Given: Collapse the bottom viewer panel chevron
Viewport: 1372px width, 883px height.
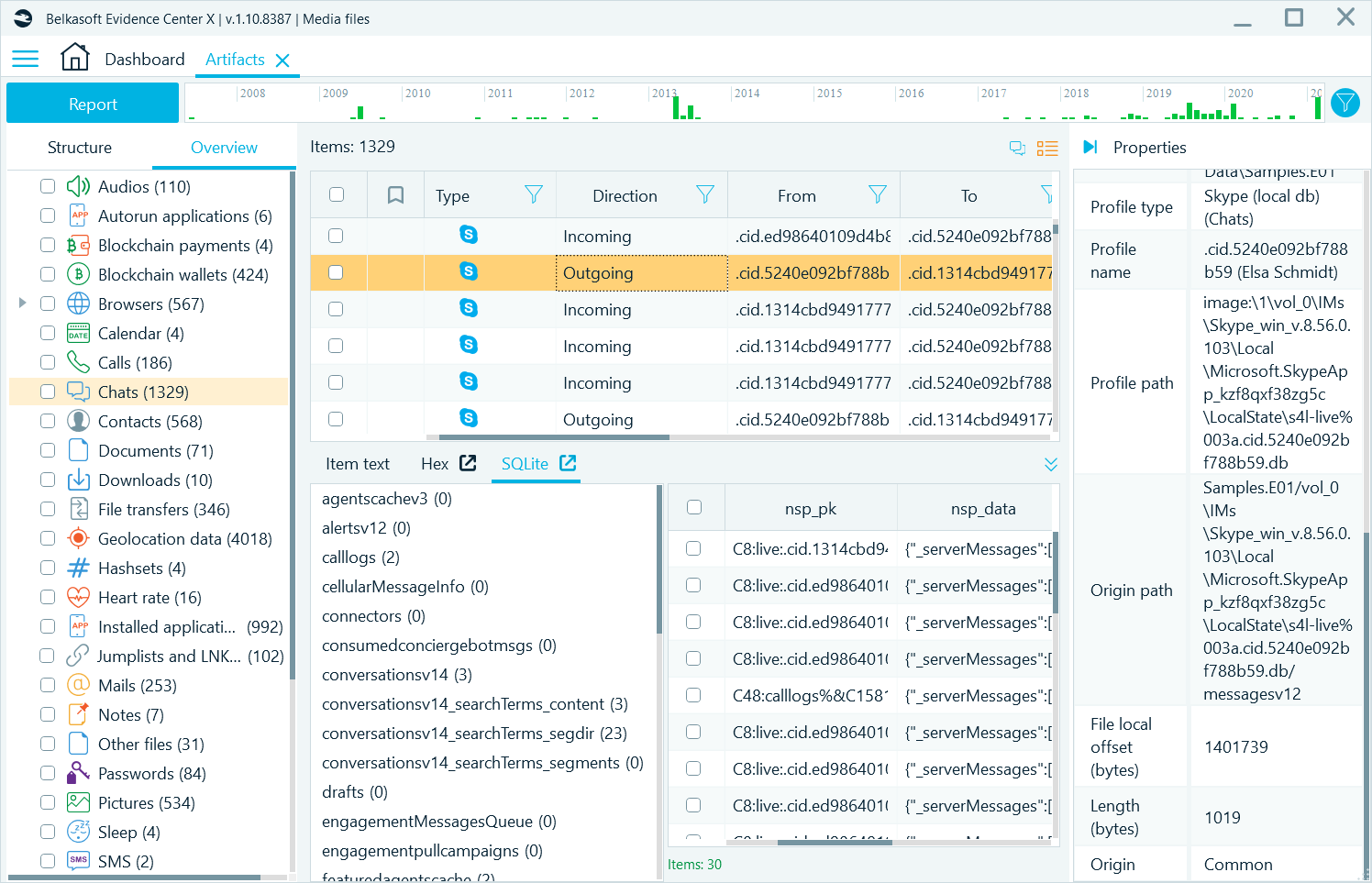Looking at the screenshot, I should click(1051, 464).
